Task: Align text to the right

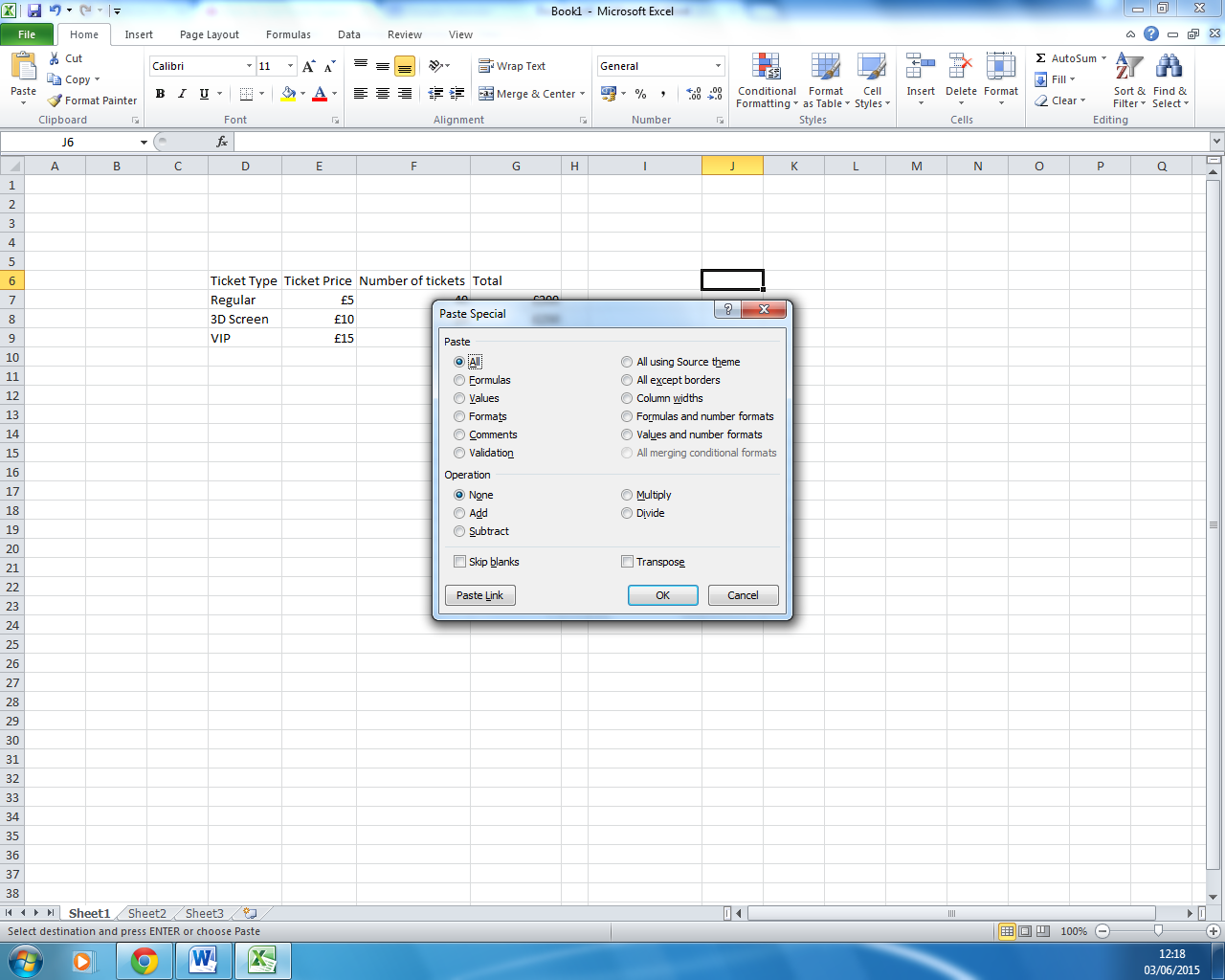Action: point(405,94)
